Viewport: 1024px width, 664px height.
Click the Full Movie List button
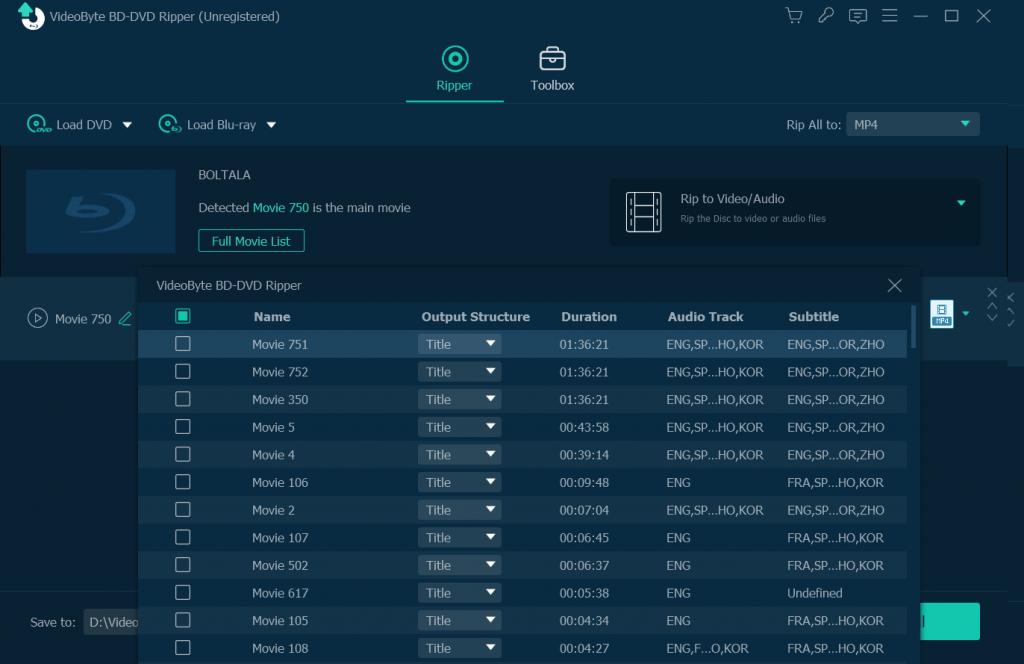(x=251, y=241)
